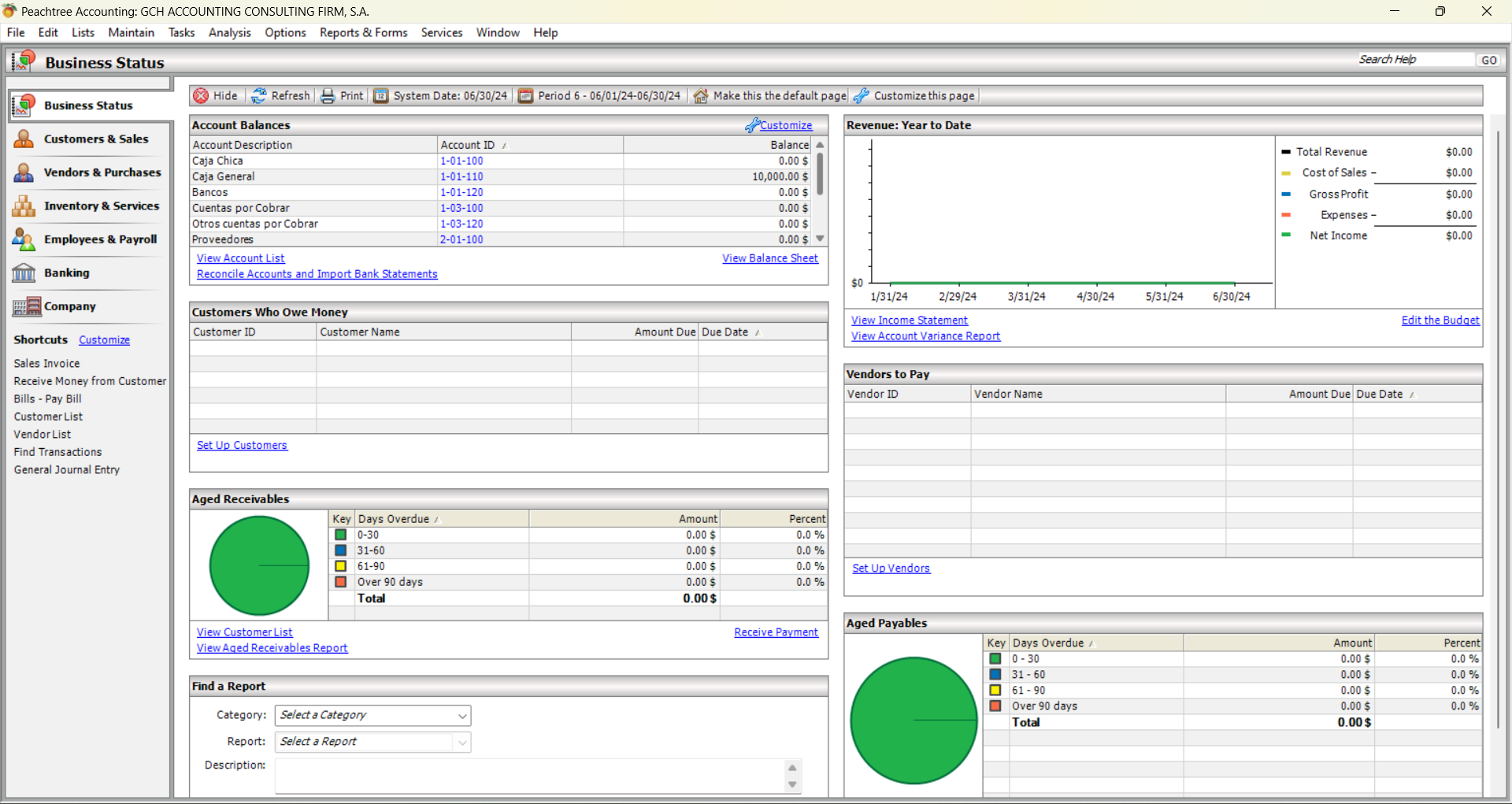The image size is (1512, 804).
Task: Click the Peachtree app icon in title bar
Action: (x=9, y=11)
